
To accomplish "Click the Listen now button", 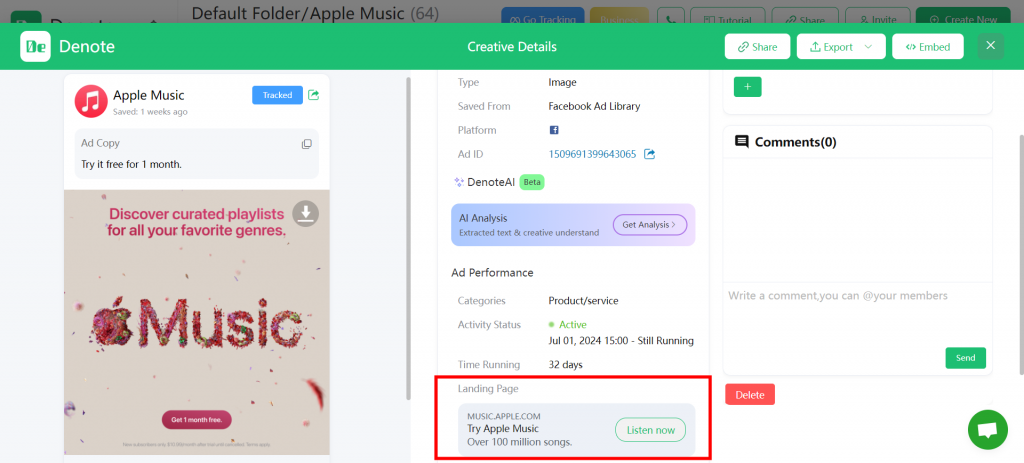I will click(650, 430).
